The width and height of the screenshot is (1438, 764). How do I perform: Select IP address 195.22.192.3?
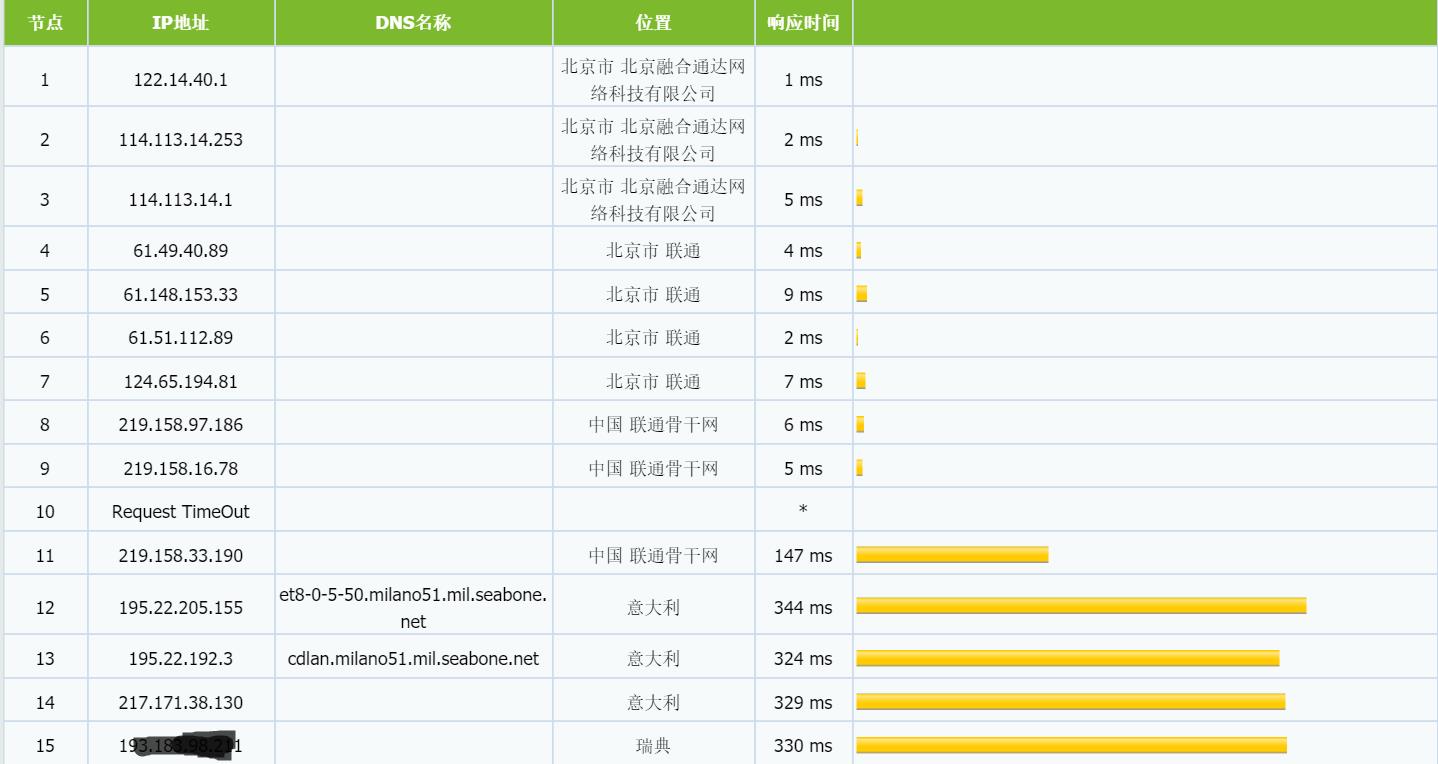pos(181,659)
